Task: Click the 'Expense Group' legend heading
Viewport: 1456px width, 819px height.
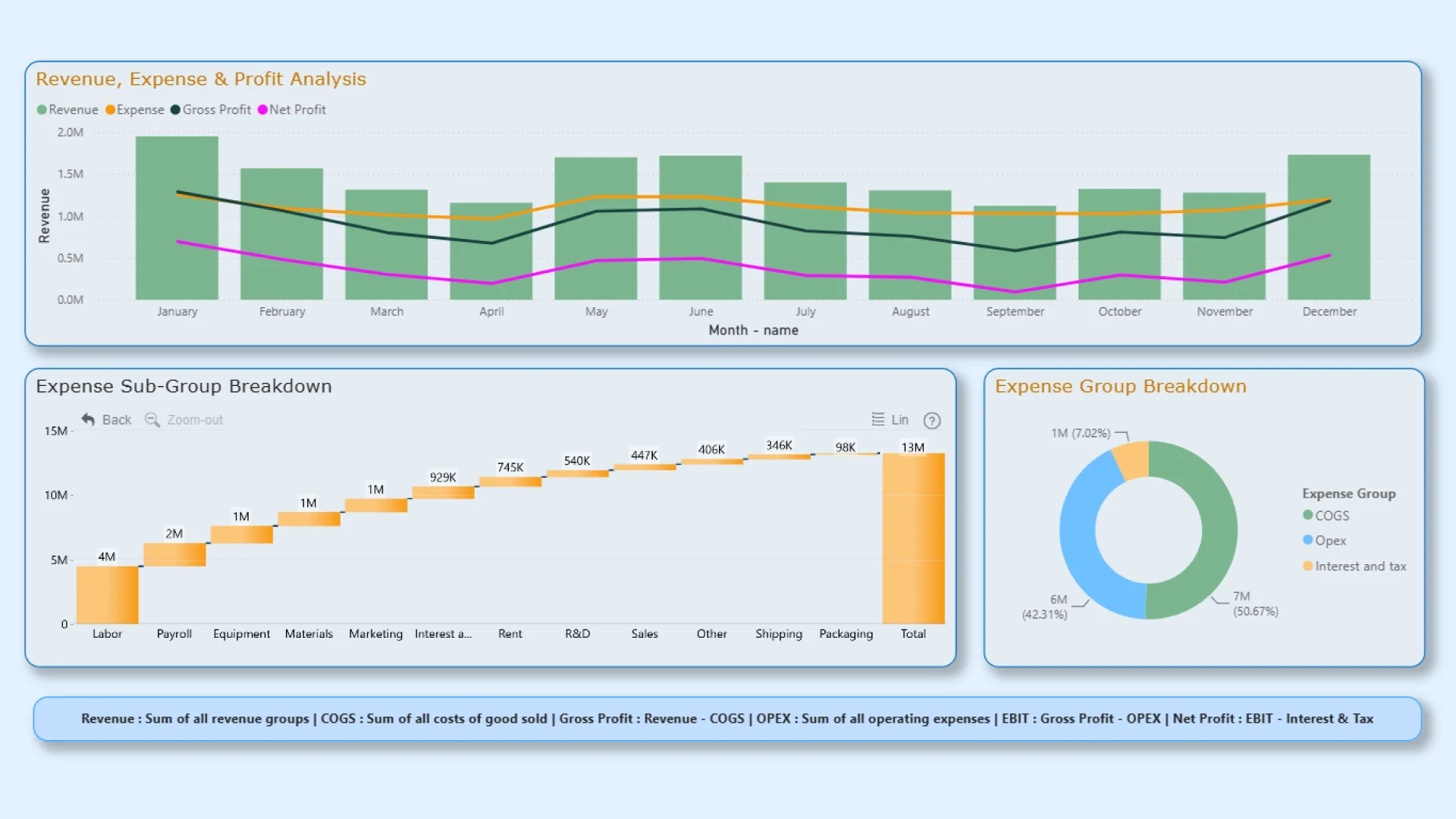Action: (x=1349, y=494)
